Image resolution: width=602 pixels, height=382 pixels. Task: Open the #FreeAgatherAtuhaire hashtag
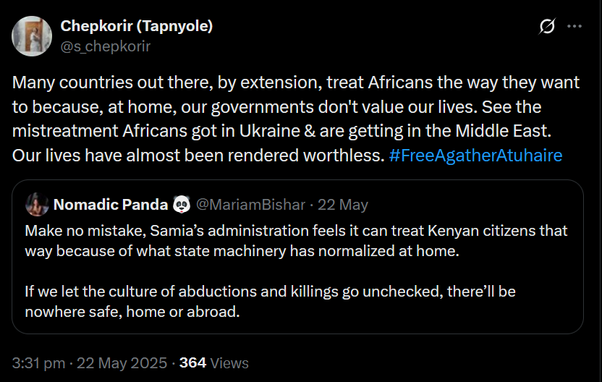point(475,155)
